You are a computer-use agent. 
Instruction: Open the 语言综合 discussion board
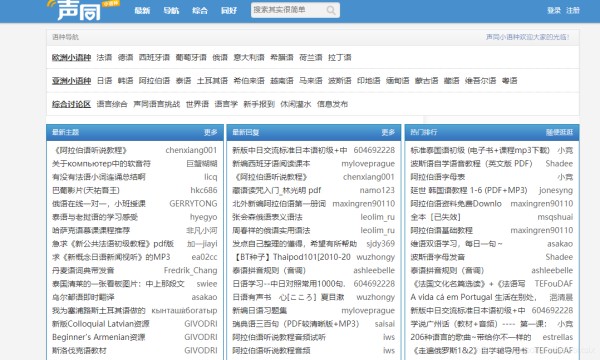point(112,104)
